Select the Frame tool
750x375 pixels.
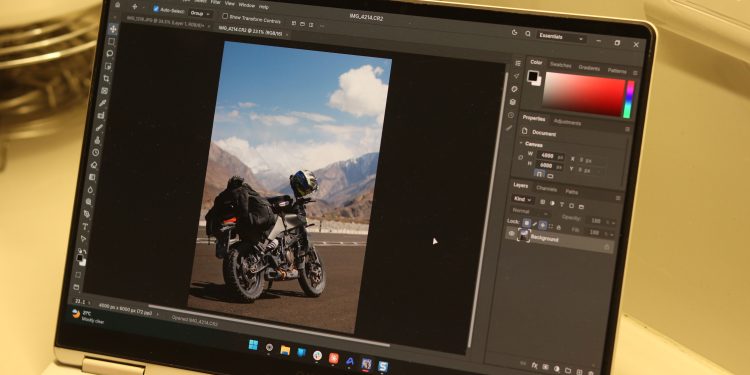[x=105, y=91]
